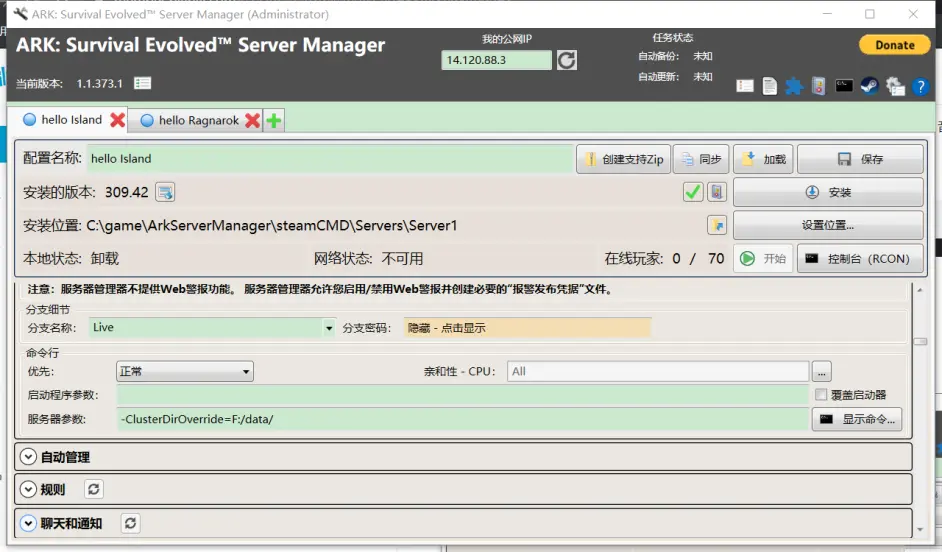
Task: Open CPU affinity ellipsis button
Action: coord(821,372)
